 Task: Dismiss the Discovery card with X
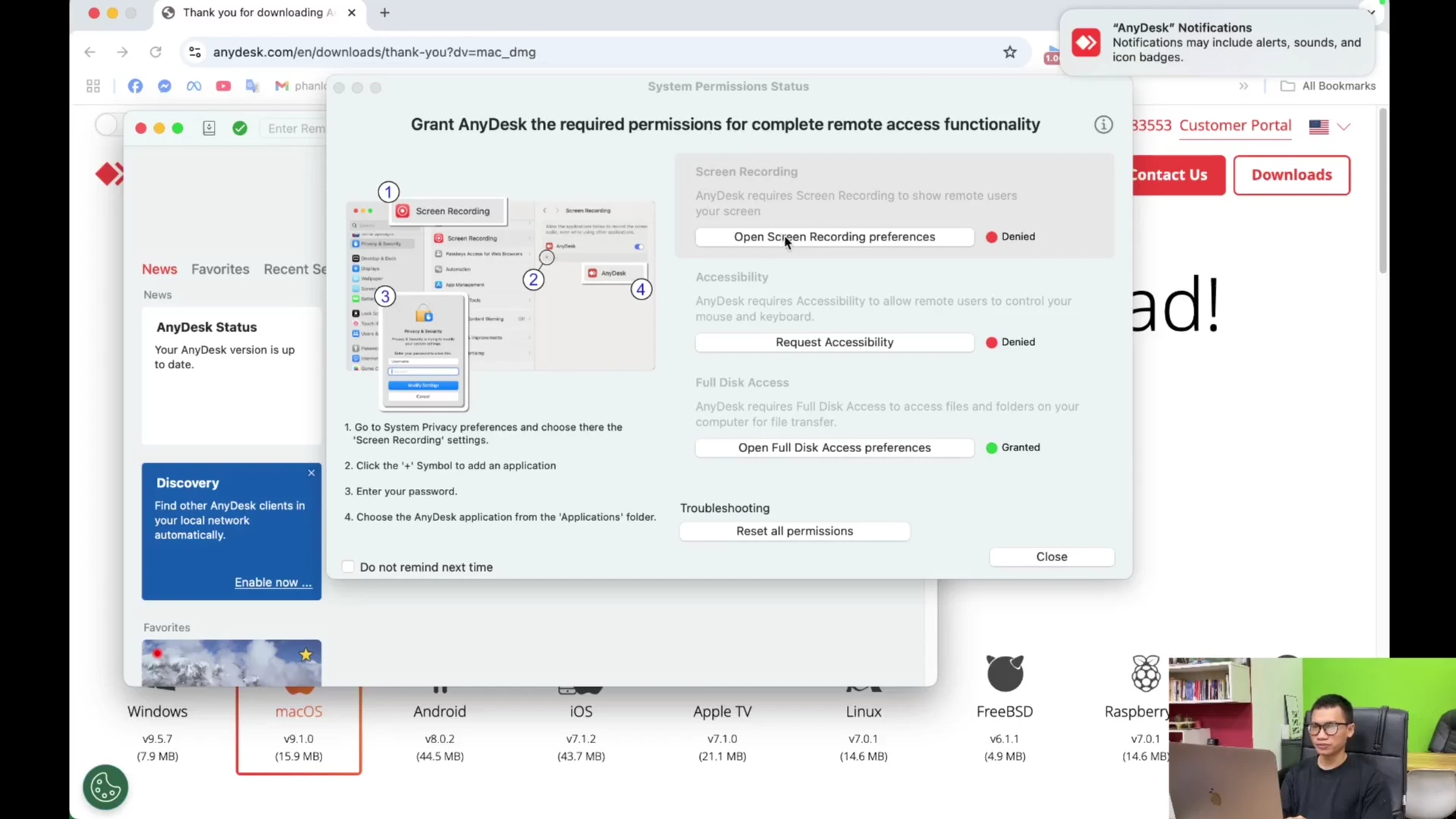tap(311, 473)
